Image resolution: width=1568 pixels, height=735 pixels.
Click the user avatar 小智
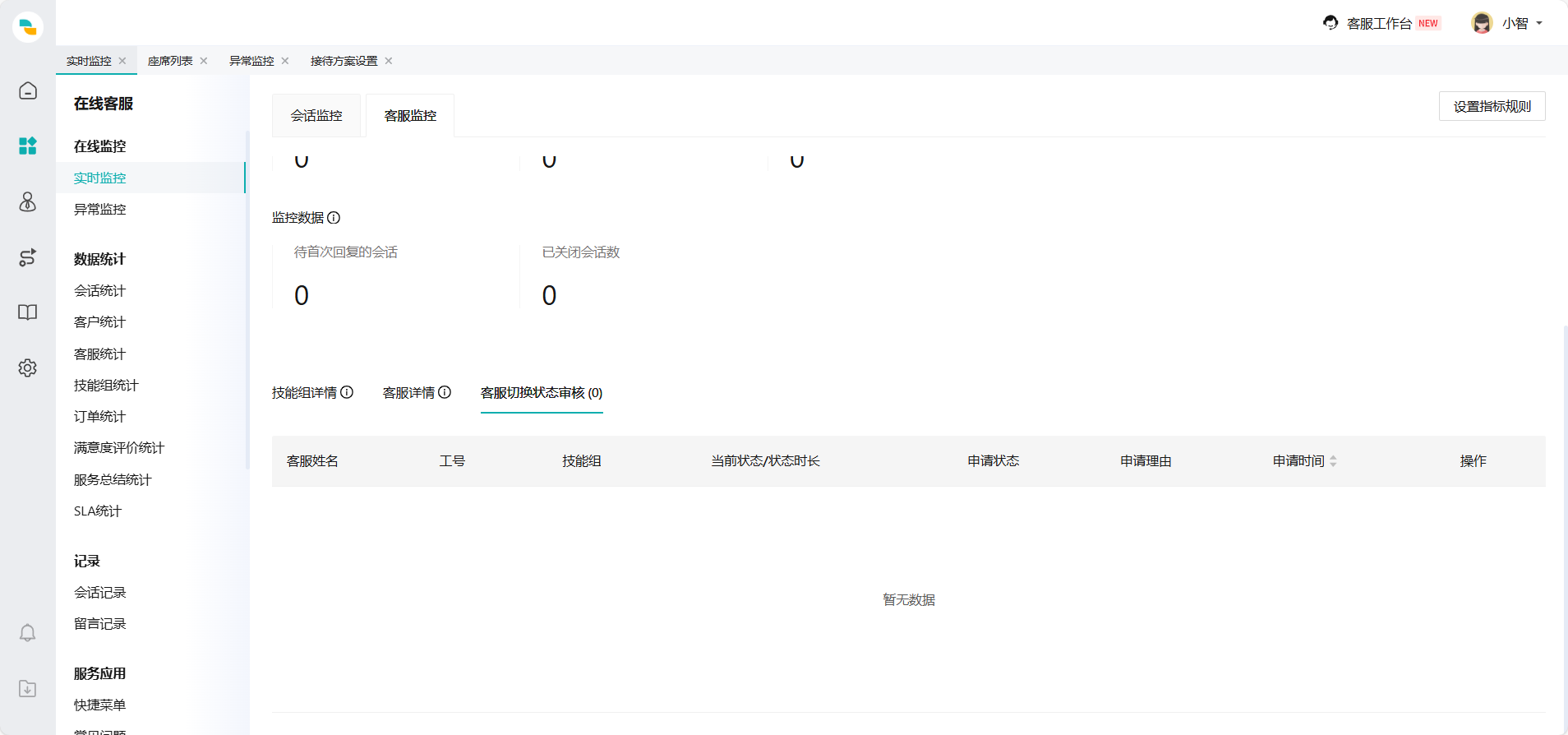tap(1482, 23)
